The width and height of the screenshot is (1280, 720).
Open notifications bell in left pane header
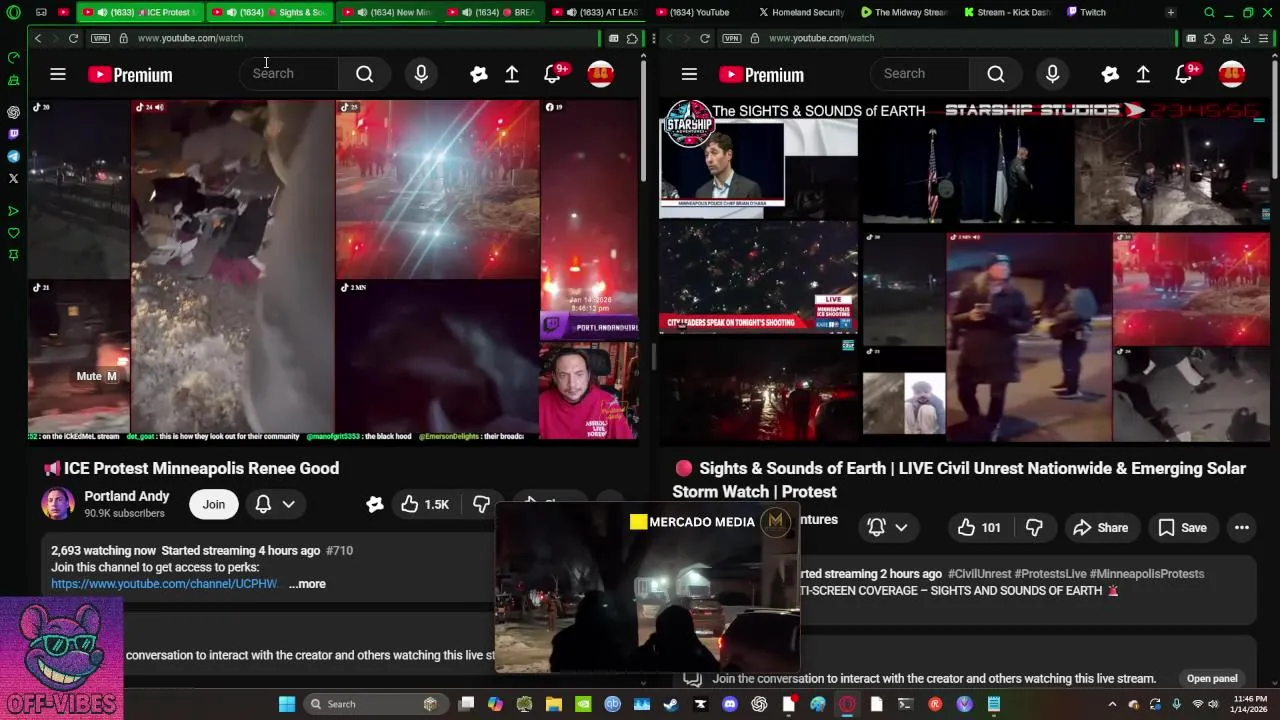click(553, 74)
